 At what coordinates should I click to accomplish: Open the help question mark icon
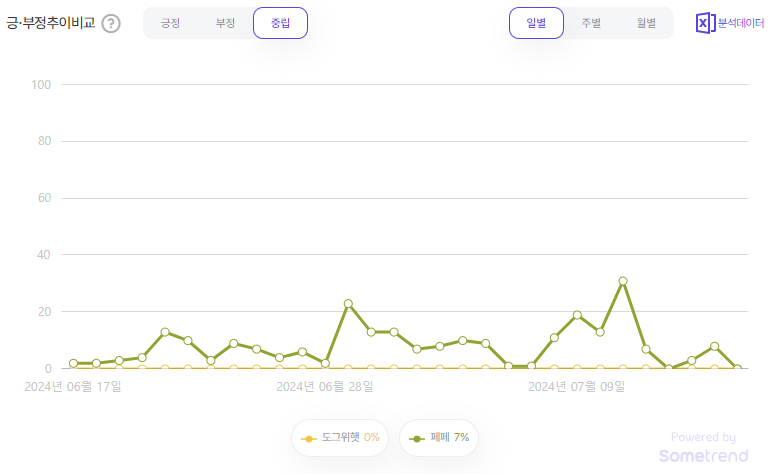coord(111,23)
